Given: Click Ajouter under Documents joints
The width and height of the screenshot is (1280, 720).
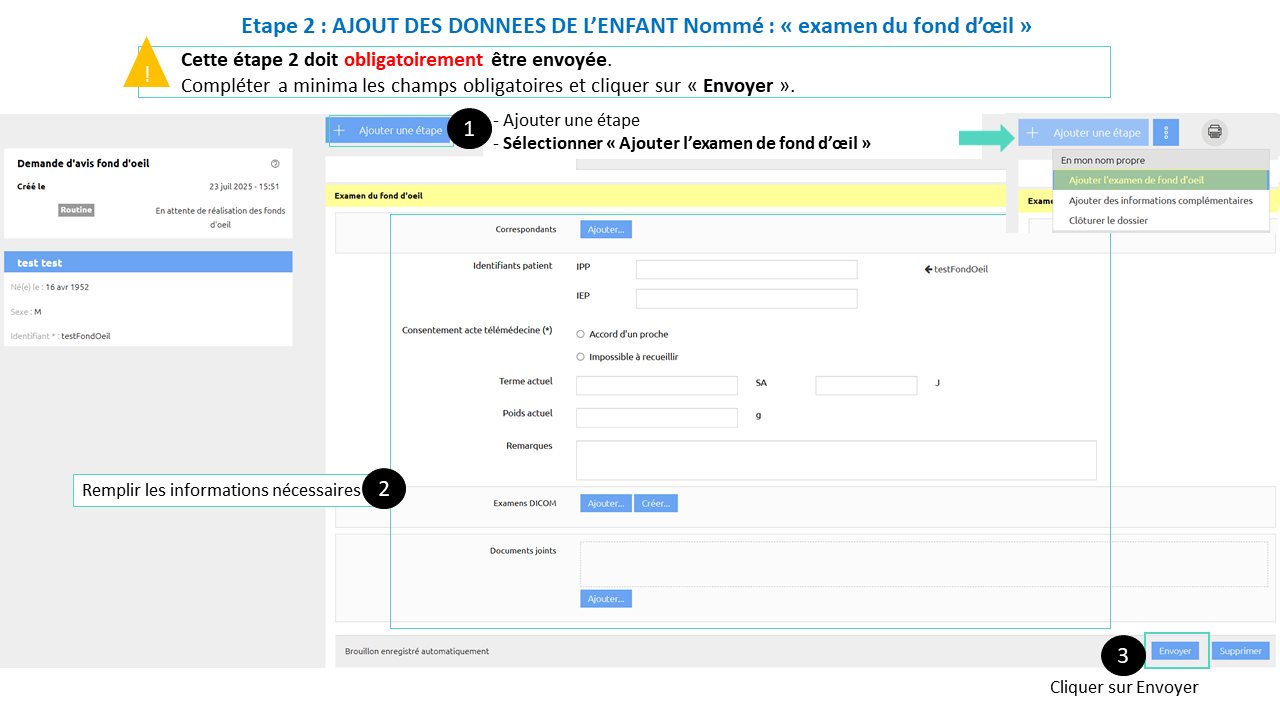Looking at the screenshot, I should coord(605,598).
